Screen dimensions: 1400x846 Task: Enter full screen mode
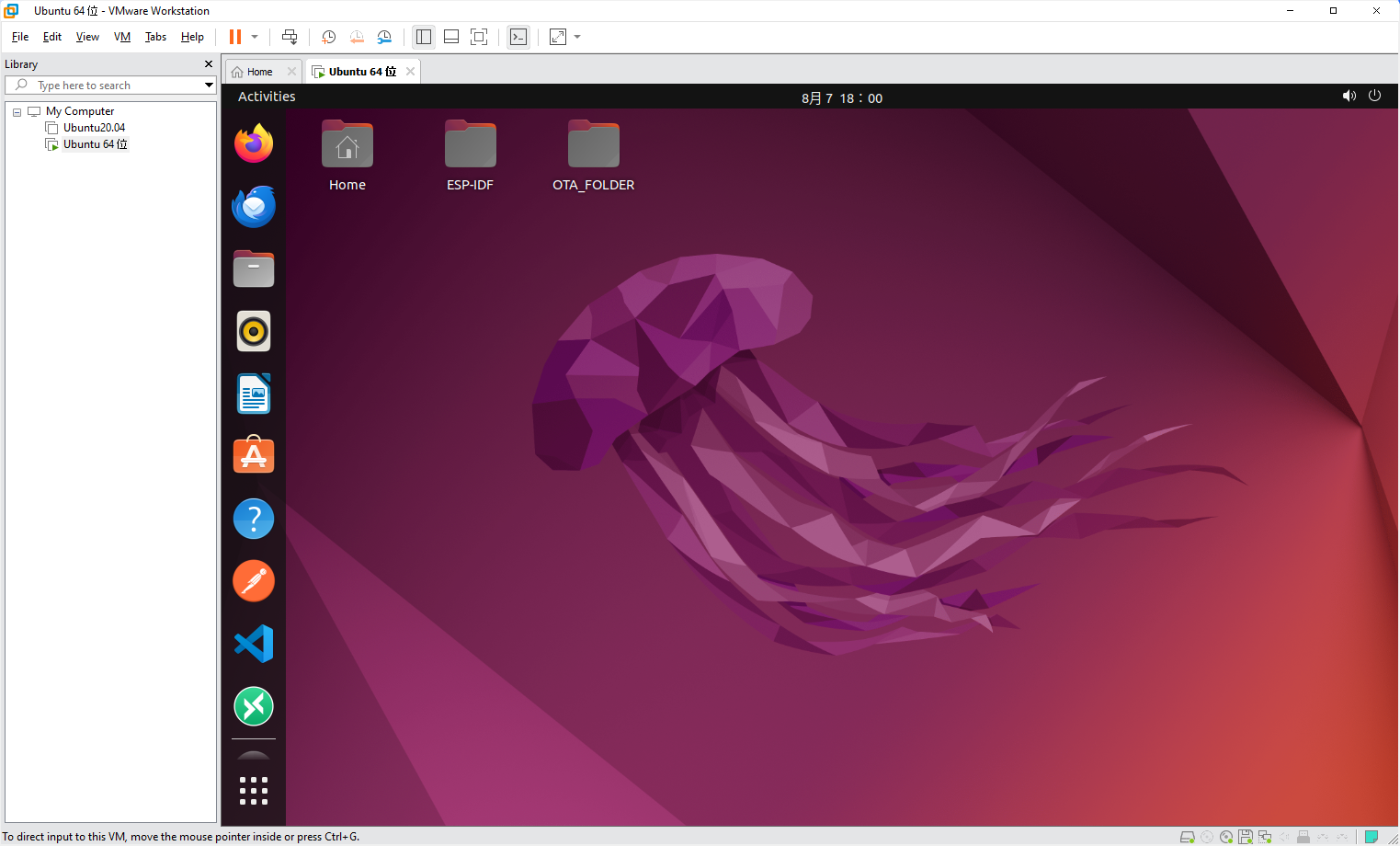479,37
